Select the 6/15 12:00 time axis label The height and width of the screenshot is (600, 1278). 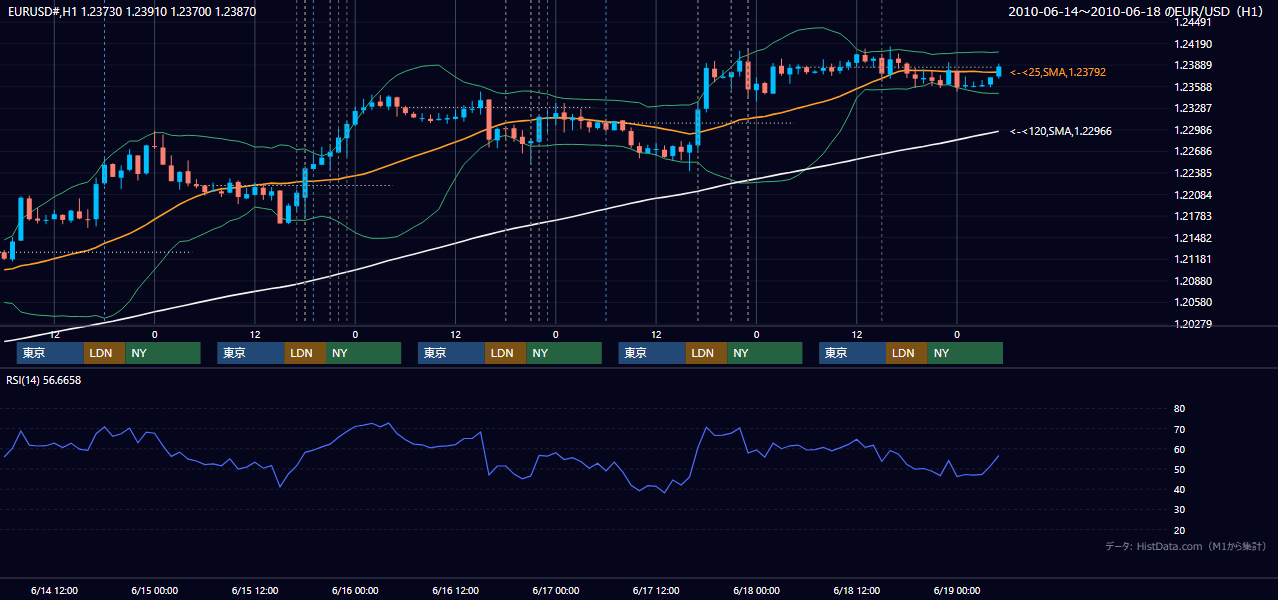[255, 591]
